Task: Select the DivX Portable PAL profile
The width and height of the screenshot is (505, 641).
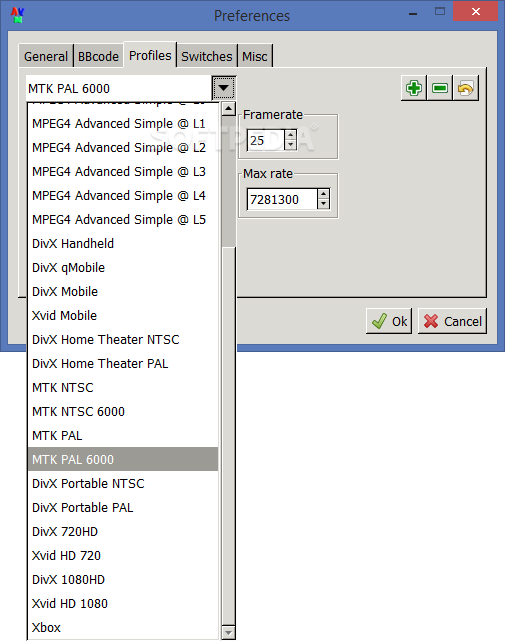Action: click(123, 508)
